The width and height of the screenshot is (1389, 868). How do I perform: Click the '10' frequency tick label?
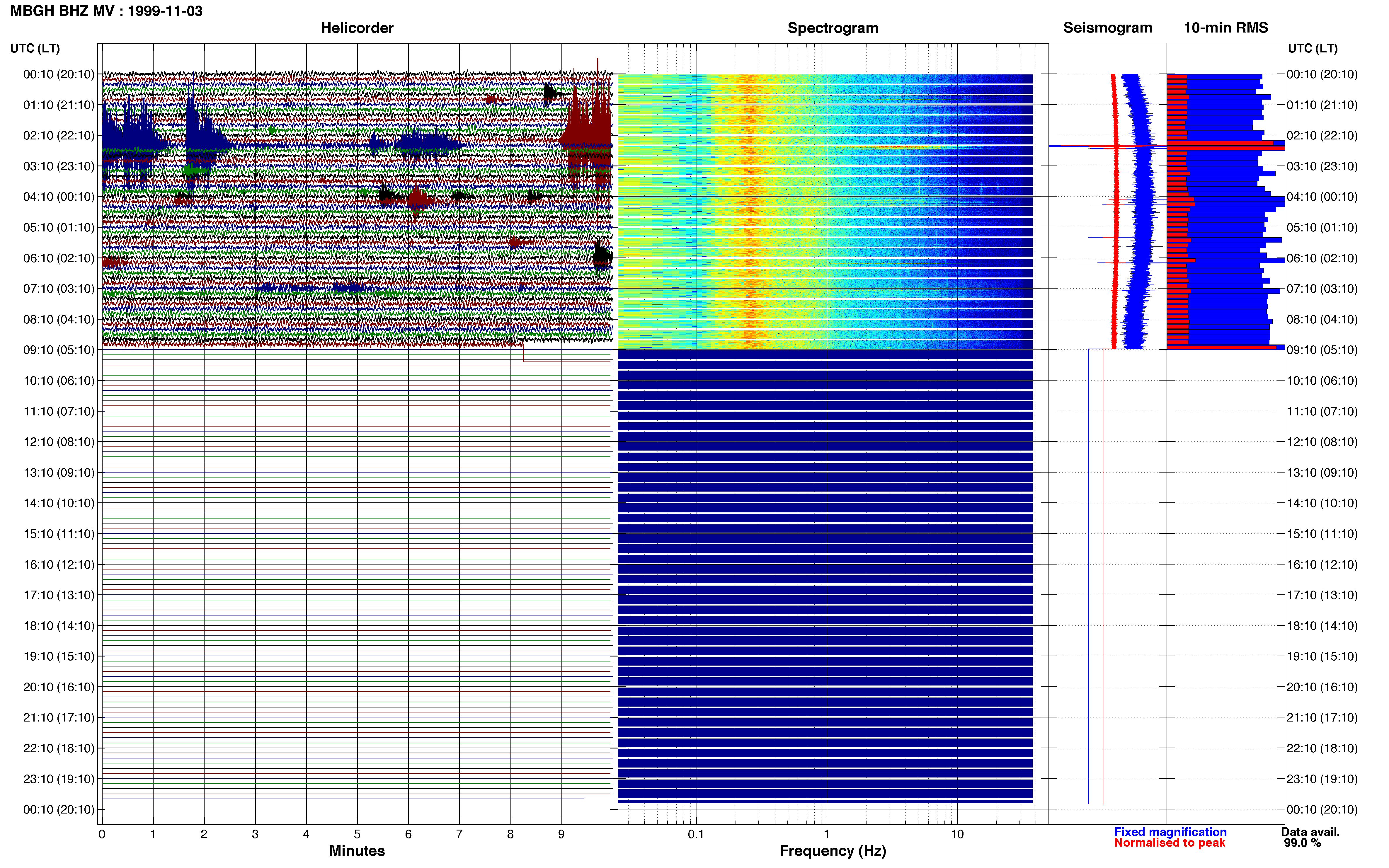[x=957, y=834]
